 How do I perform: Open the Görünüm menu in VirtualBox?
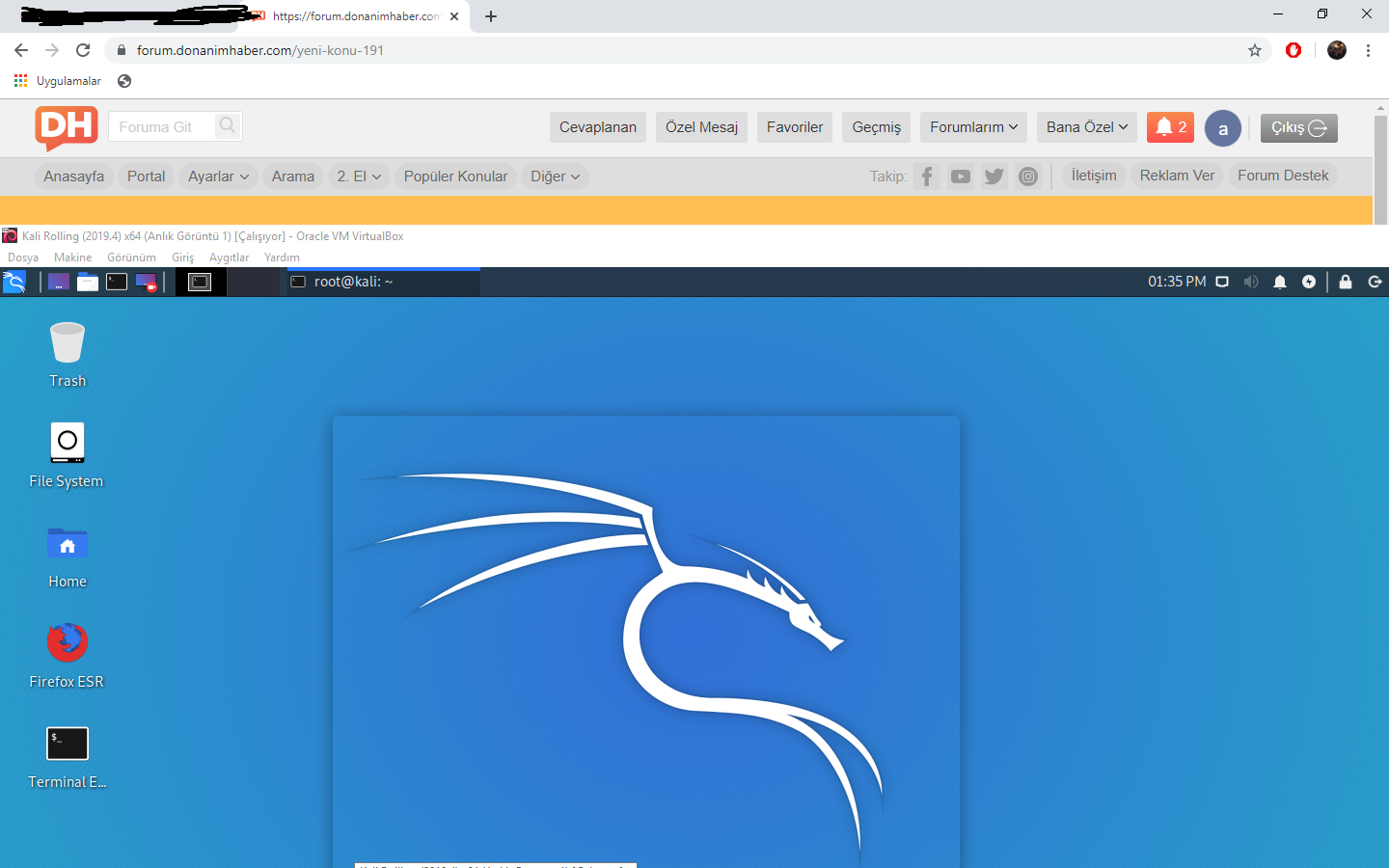(x=131, y=258)
